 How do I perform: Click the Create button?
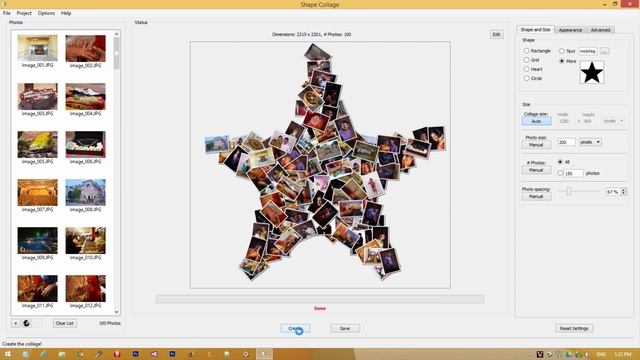pos(295,328)
